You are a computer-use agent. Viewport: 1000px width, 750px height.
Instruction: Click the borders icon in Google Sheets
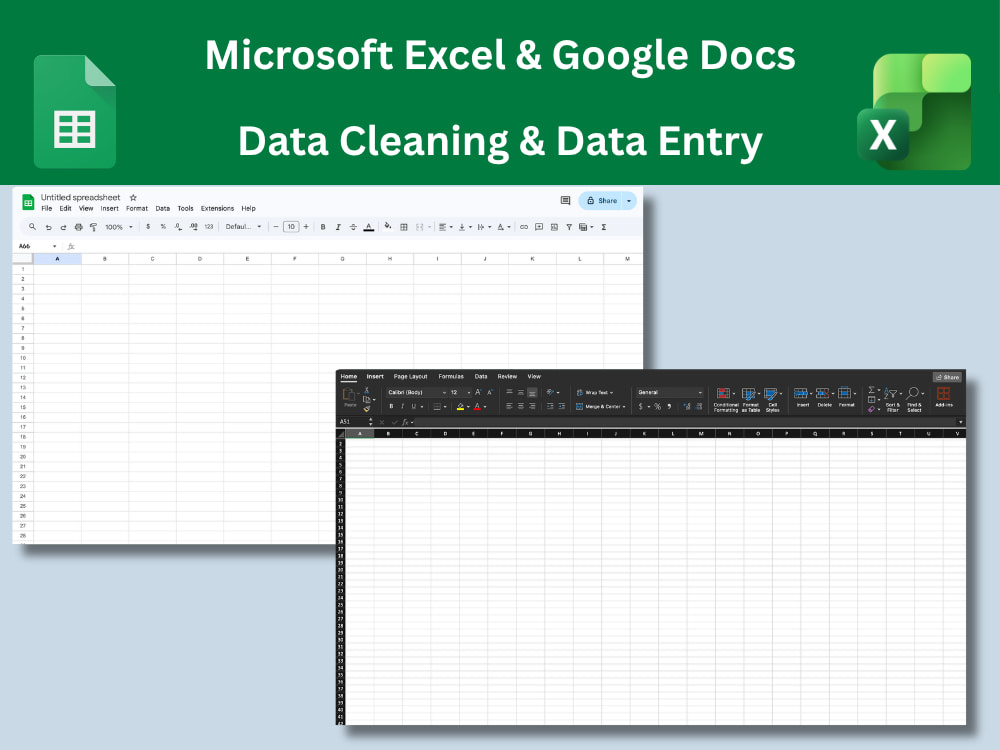tap(404, 227)
